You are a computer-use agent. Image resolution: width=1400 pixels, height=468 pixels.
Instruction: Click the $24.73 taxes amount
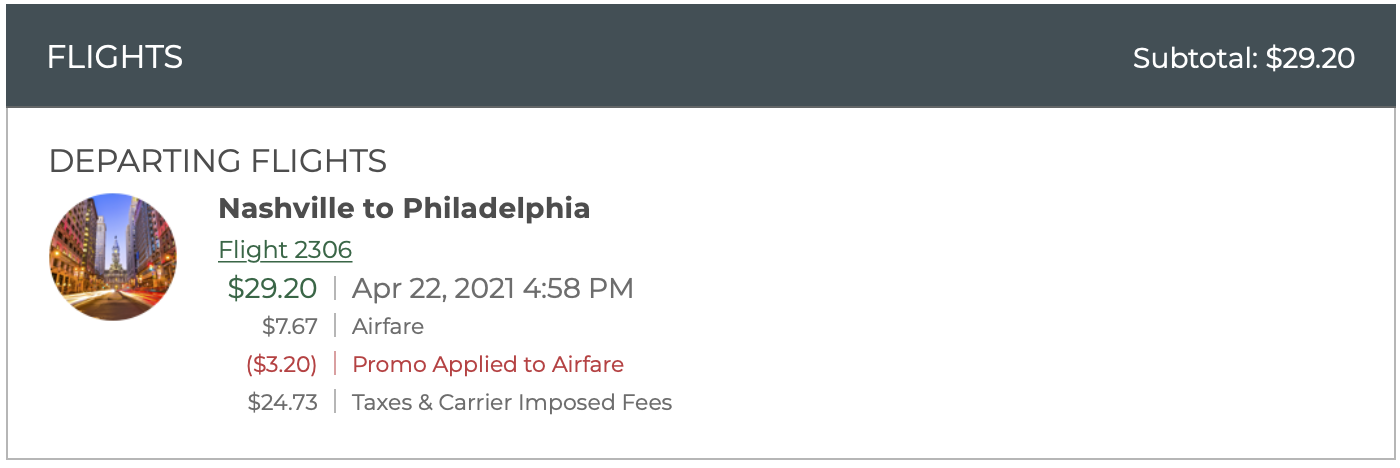(x=283, y=403)
